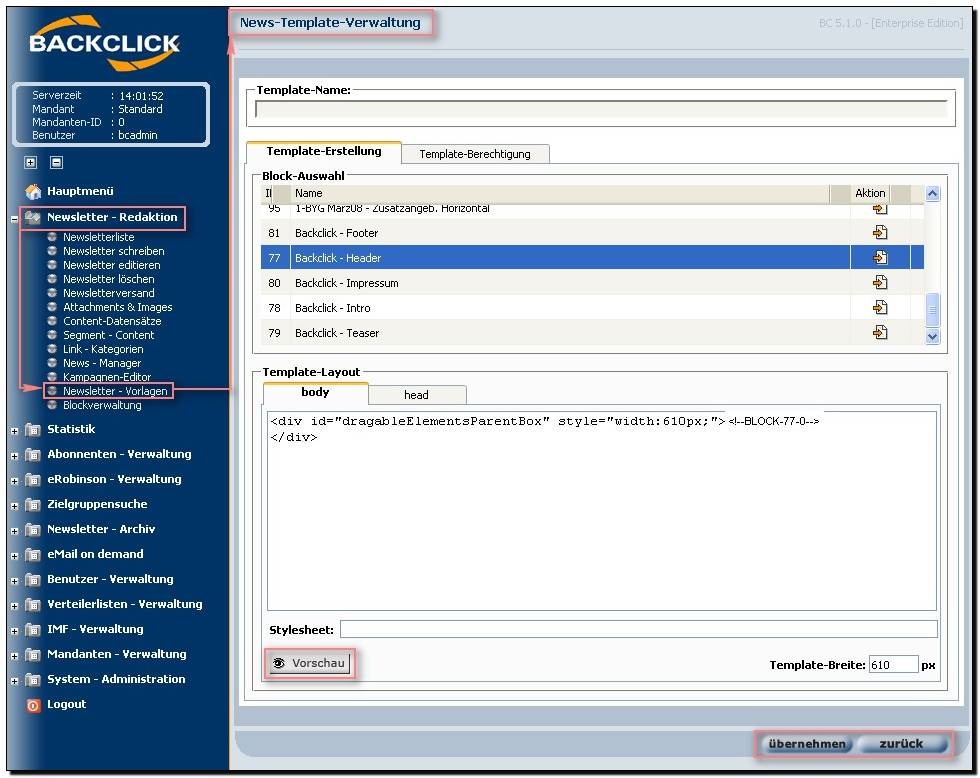Click the action icon for Backclick - Teaser

pyautogui.click(x=880, y=333)
